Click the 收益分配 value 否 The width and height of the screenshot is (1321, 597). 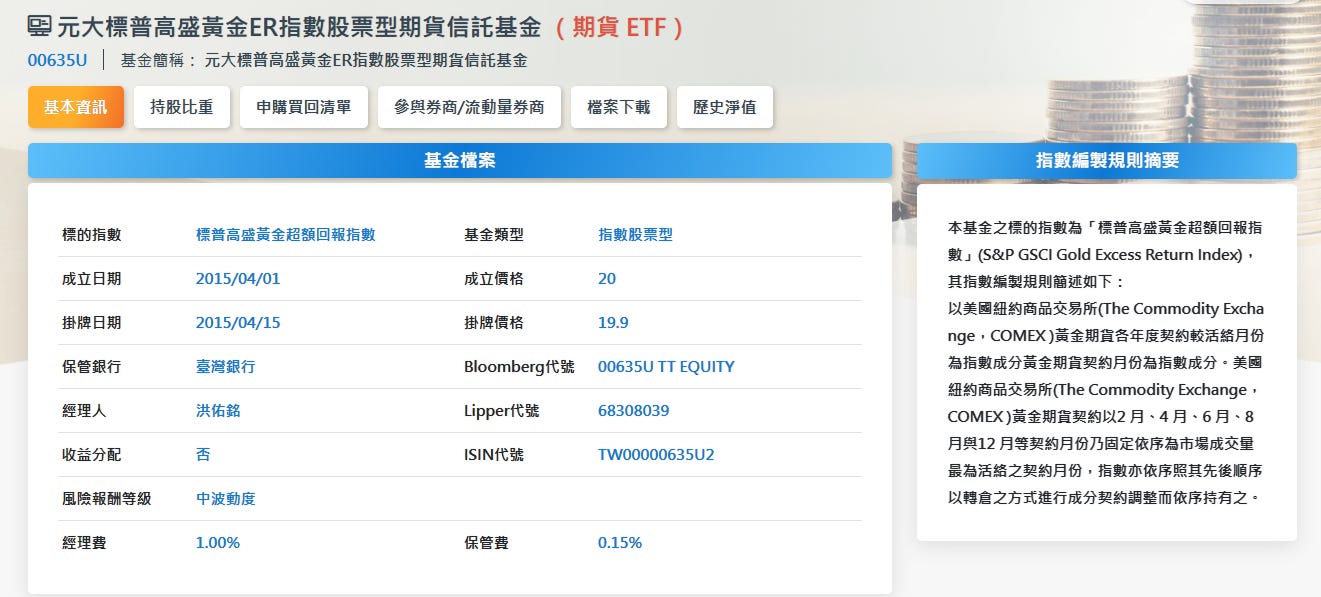tap(203, 455)
